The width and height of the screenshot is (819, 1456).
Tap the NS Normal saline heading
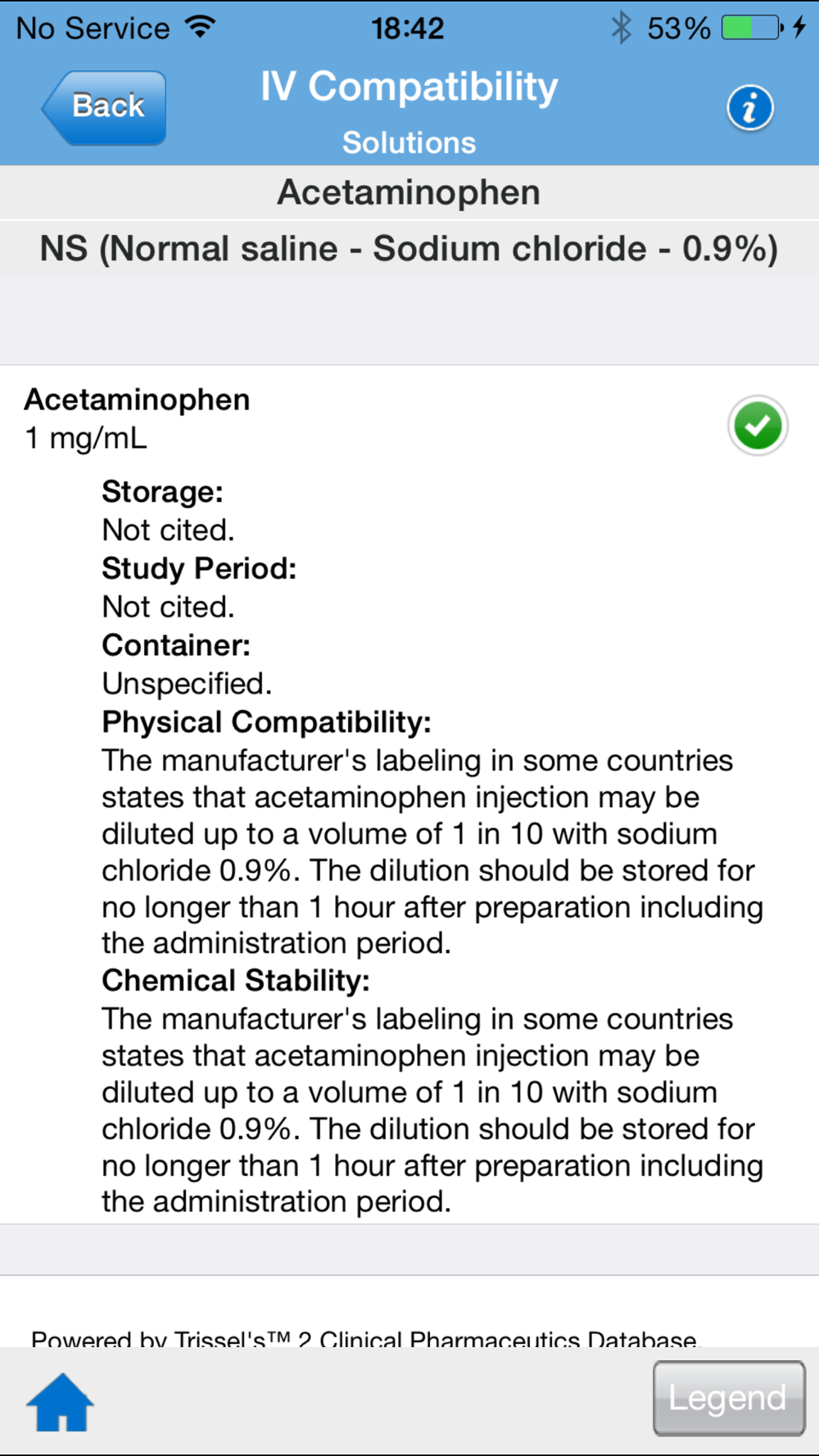[x=409, y=249]
